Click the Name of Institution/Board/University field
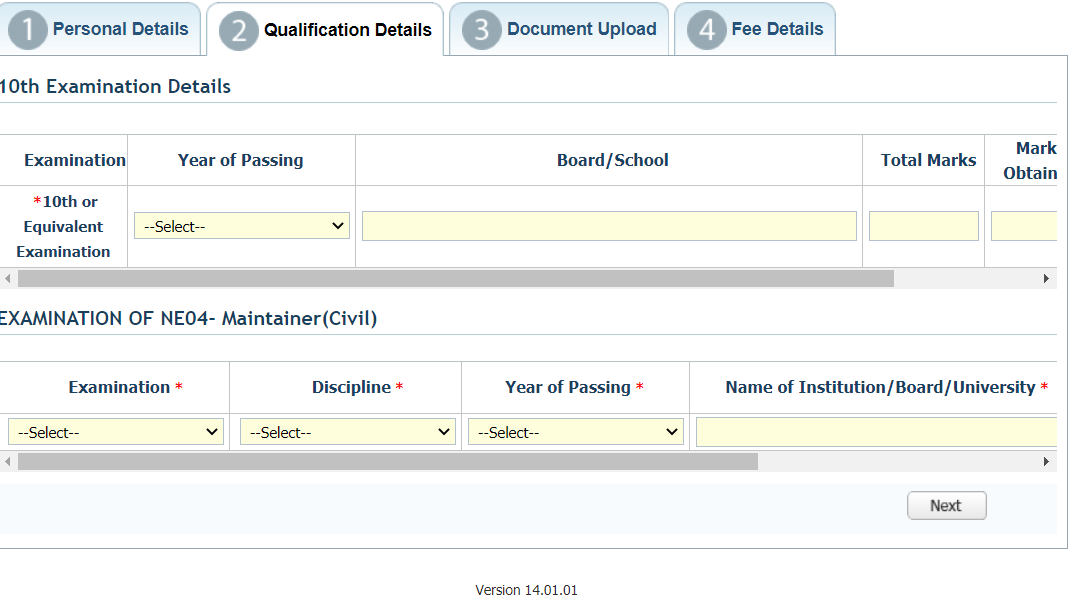 click(x=876, y=432)
